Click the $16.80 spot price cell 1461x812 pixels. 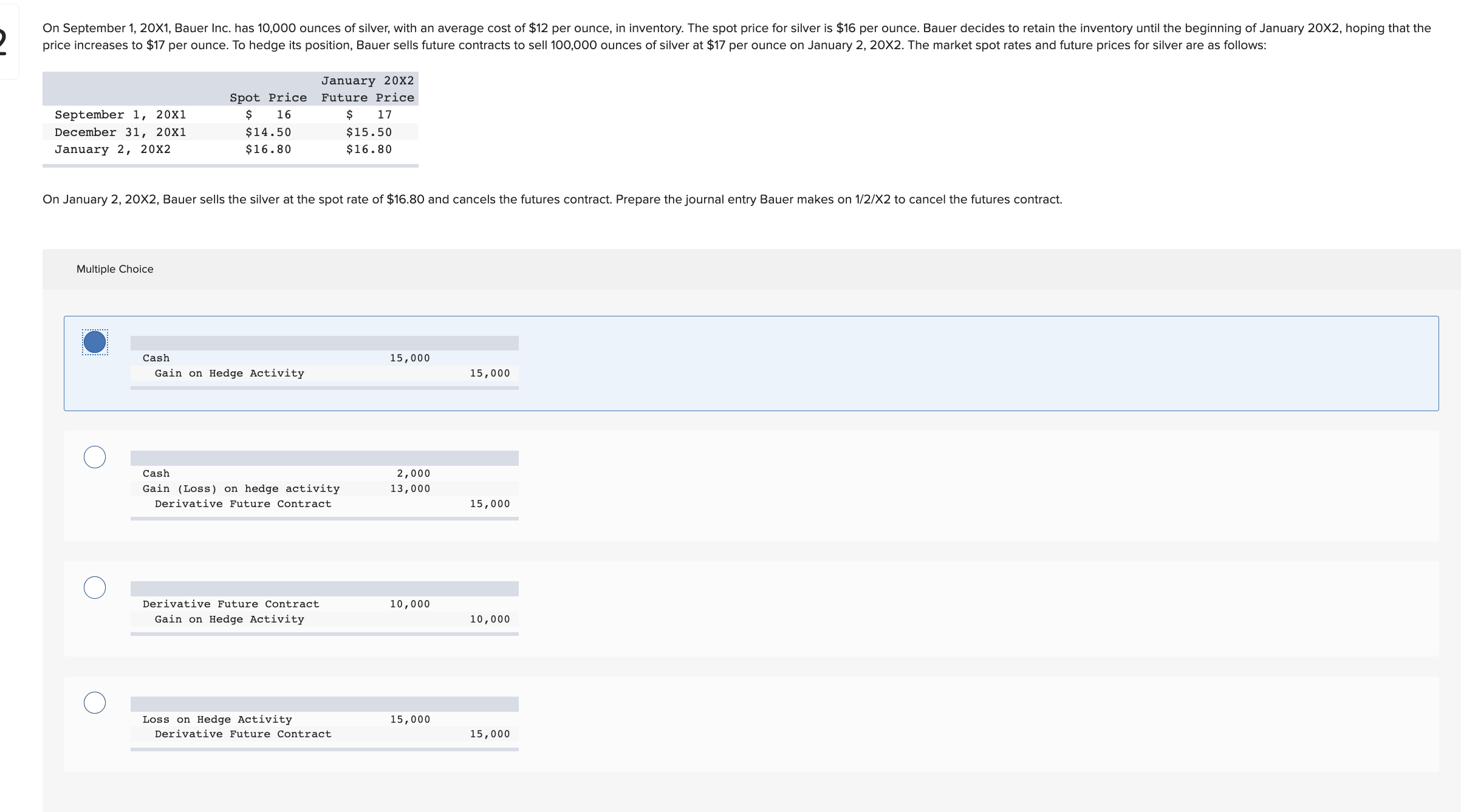tap(268, 149)
